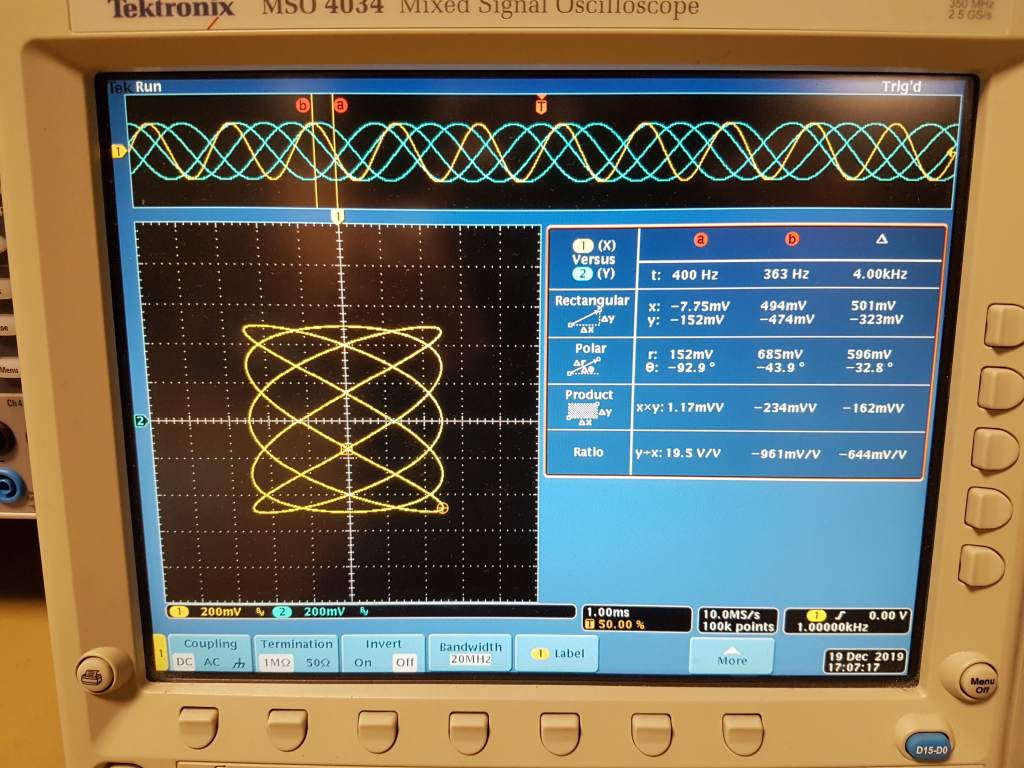The image size is (1024, 768).
Task: Click the Polar readout icon
Action: [x=584, y=368]
